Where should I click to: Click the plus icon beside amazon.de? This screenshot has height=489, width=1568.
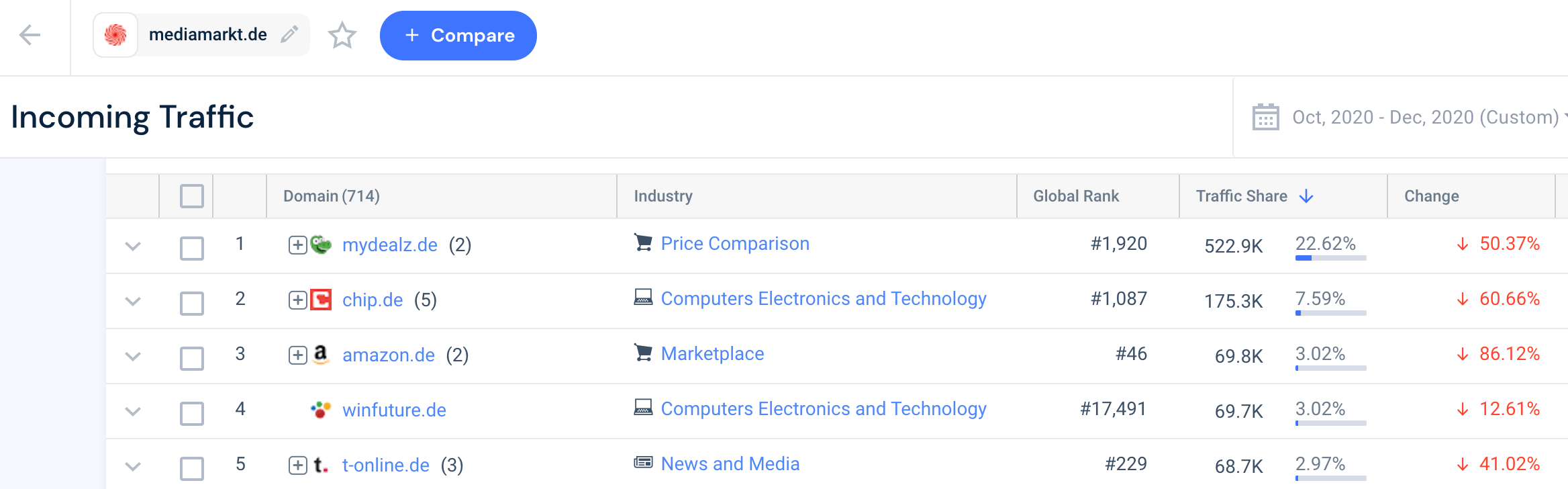pyautogui.click(x=297, y=355)
